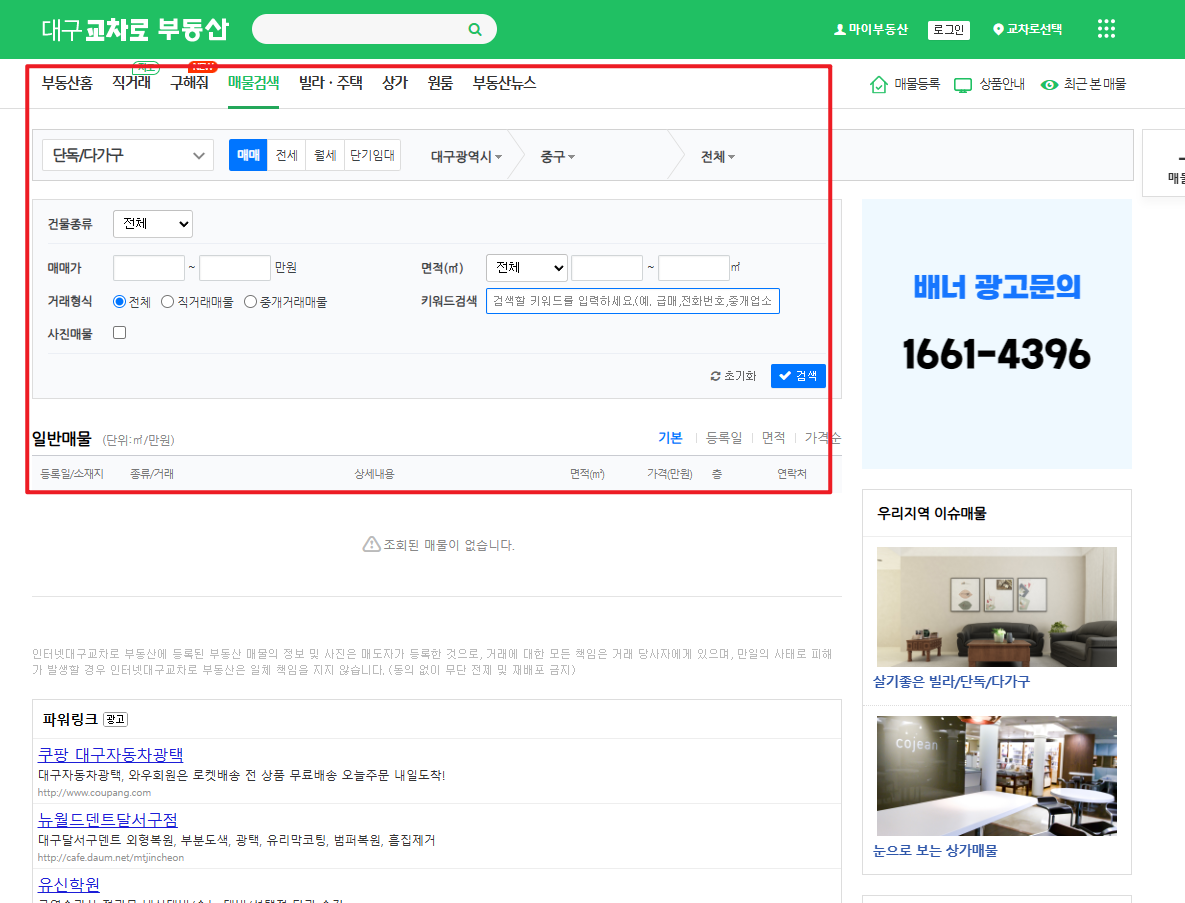The height and width of the screenshot is (903, 1185).
Task: Select the 직거래매물 radio button
Action: (168, 301)
